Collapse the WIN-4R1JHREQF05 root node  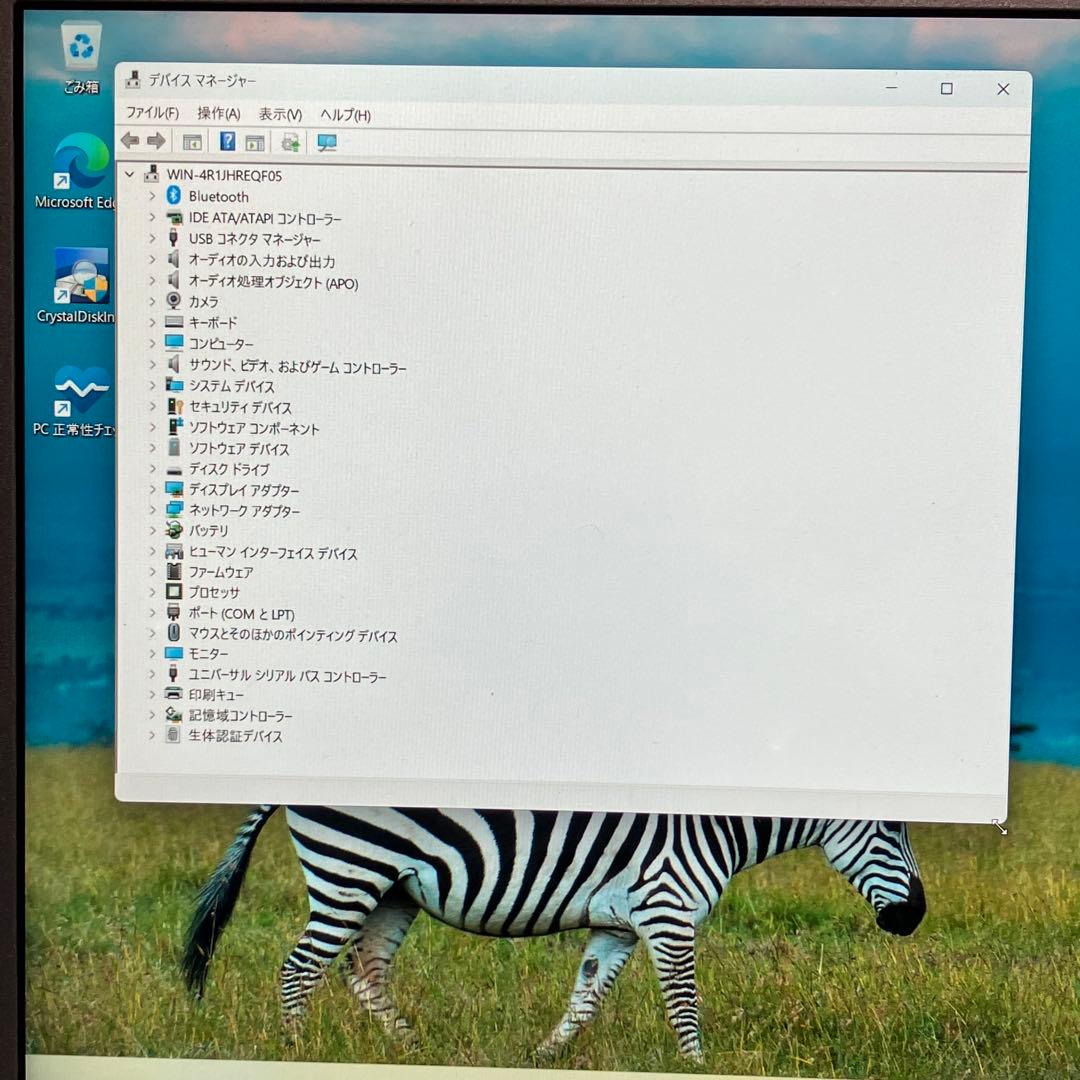(129, 174)
